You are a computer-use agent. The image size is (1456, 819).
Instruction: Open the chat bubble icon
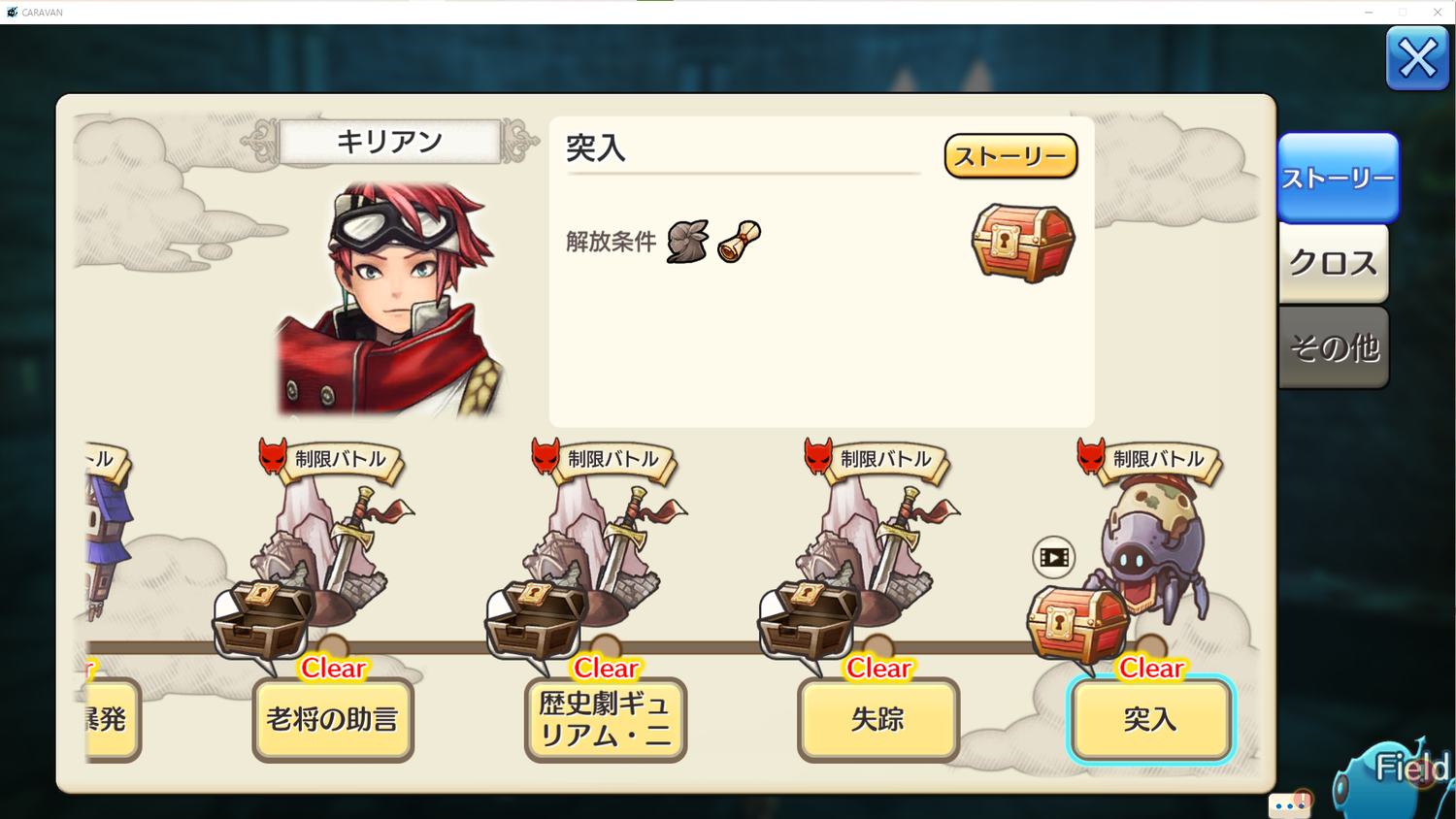tap(1290, 804)
